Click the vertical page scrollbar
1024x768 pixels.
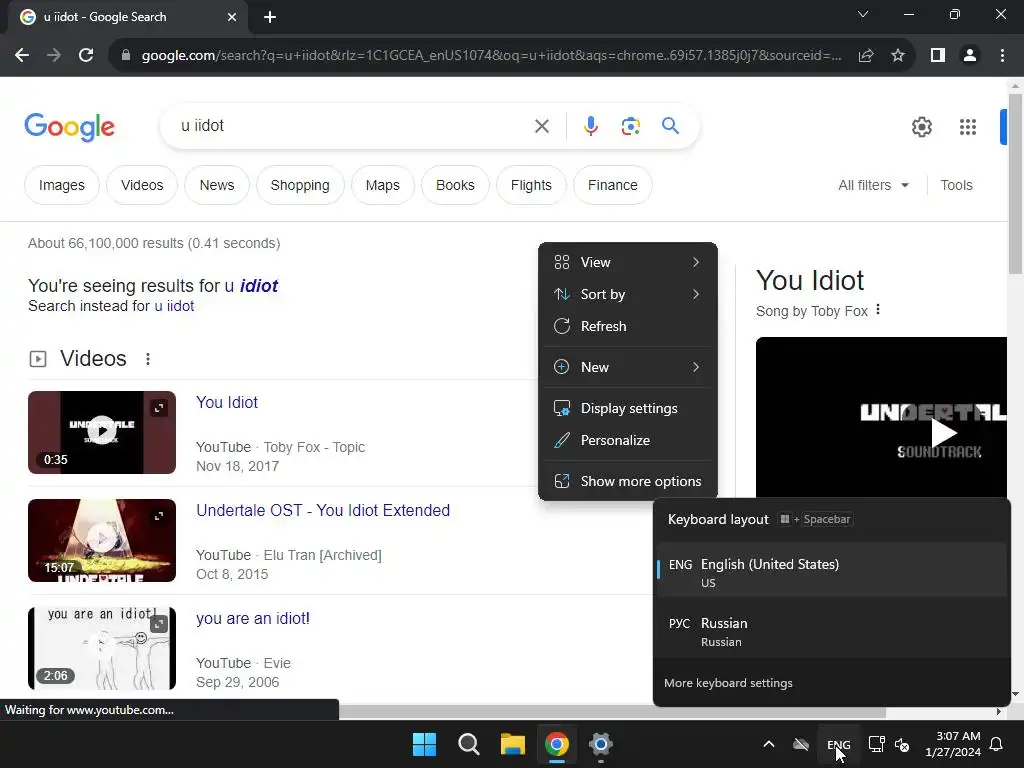(1015, 183)
